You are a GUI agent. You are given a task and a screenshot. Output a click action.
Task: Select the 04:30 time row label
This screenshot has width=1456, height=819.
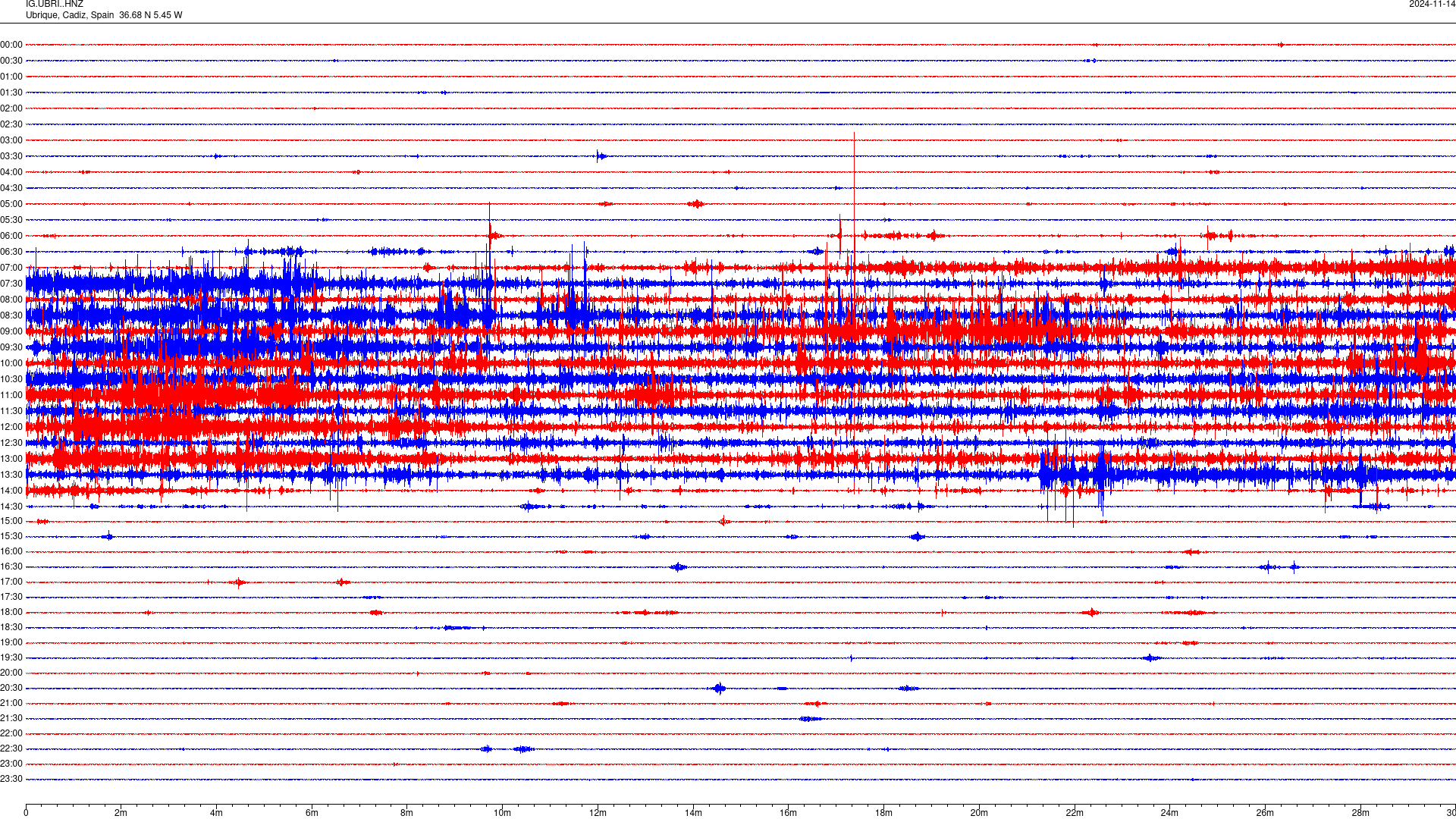pos(11,188)
